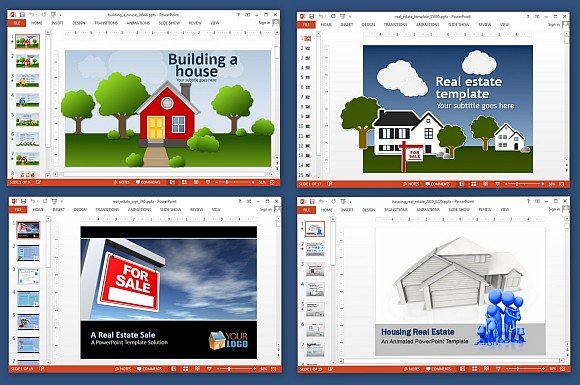Toggle COMMENTS pane in real estate template window
580x385 pixels.
[438, 184]
